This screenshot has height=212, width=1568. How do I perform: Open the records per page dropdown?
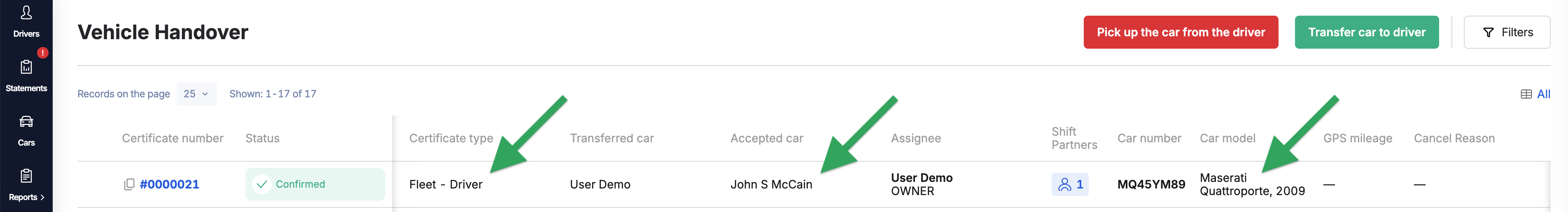tap(196, 94)
